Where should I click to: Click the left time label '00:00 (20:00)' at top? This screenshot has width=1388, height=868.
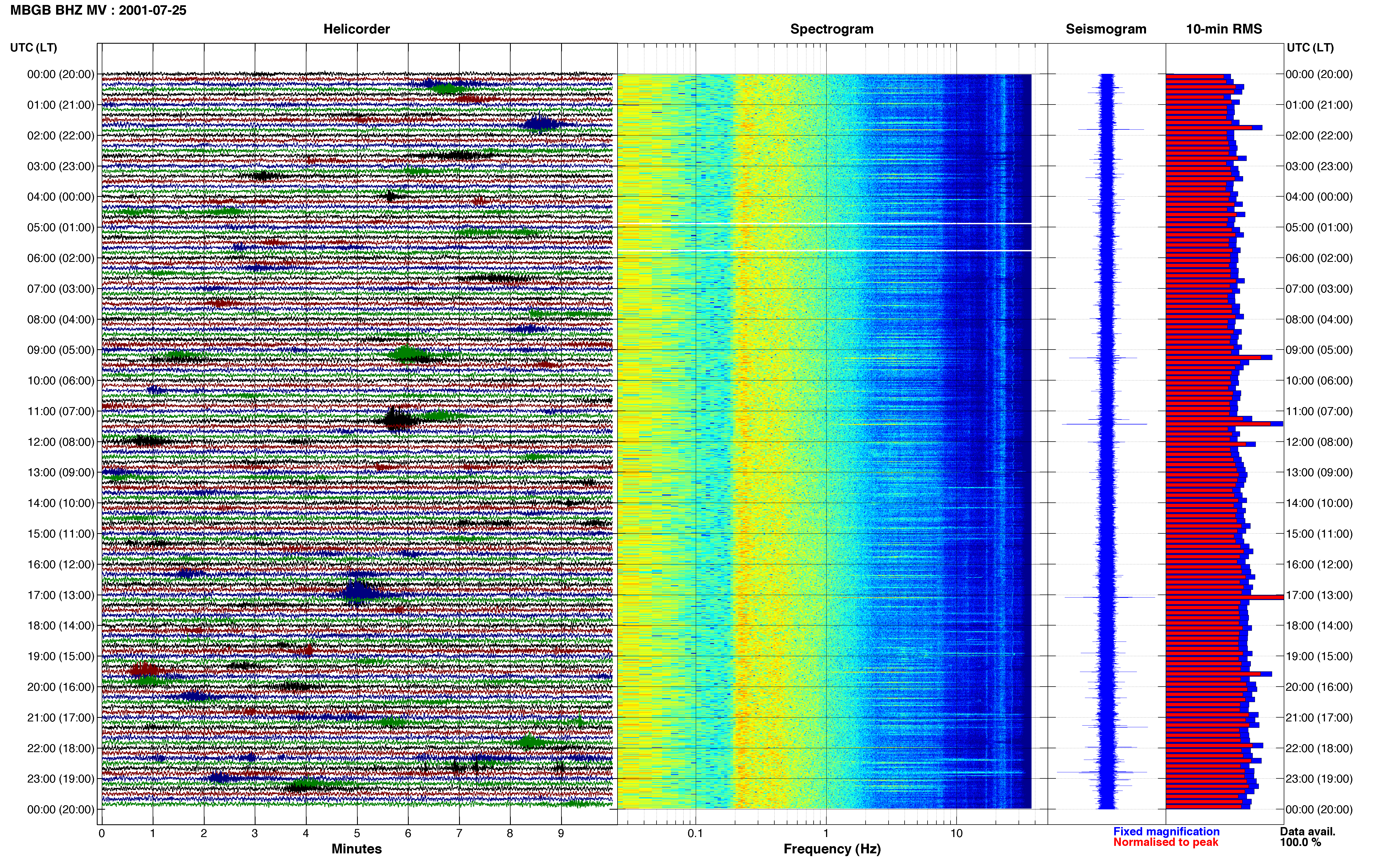61,74
